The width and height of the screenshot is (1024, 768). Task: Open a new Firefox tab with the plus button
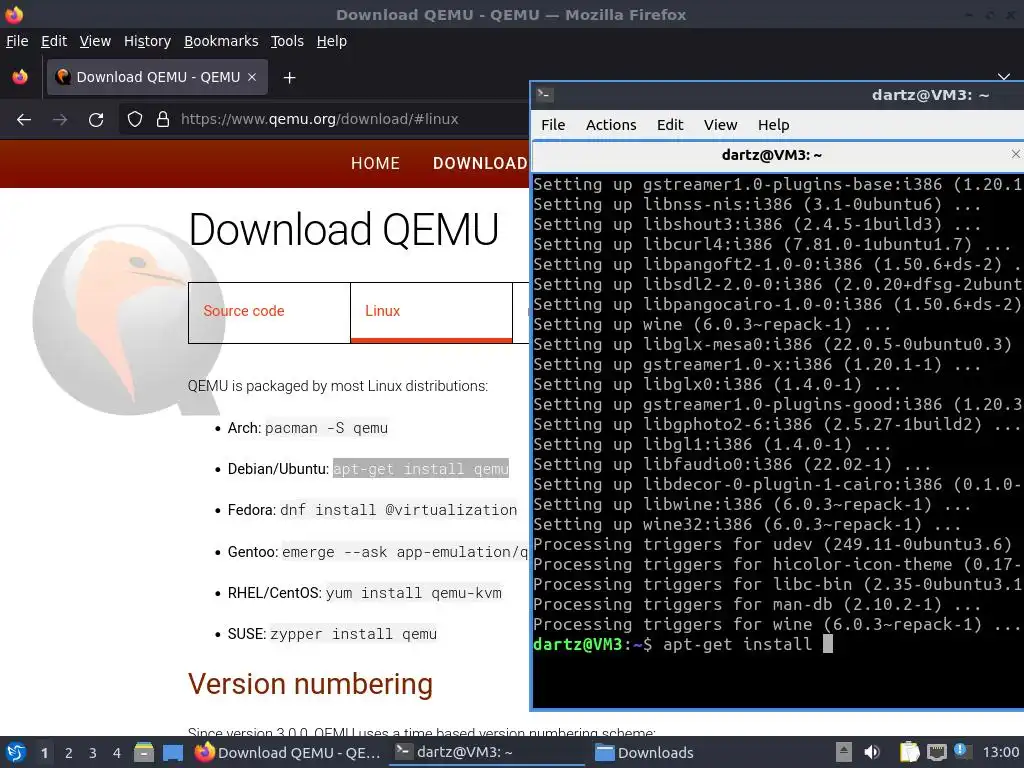(289, 78)
